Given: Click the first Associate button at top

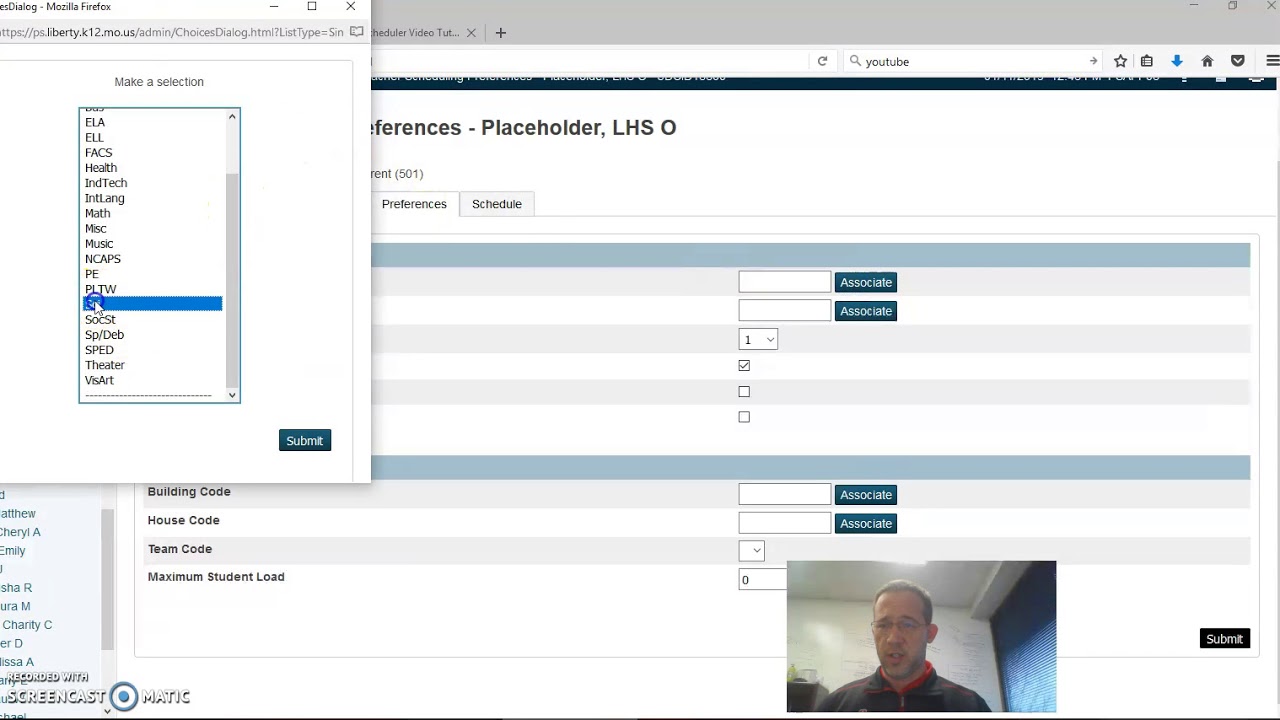Looking at the screenshot, I should [x=866, y=283].
